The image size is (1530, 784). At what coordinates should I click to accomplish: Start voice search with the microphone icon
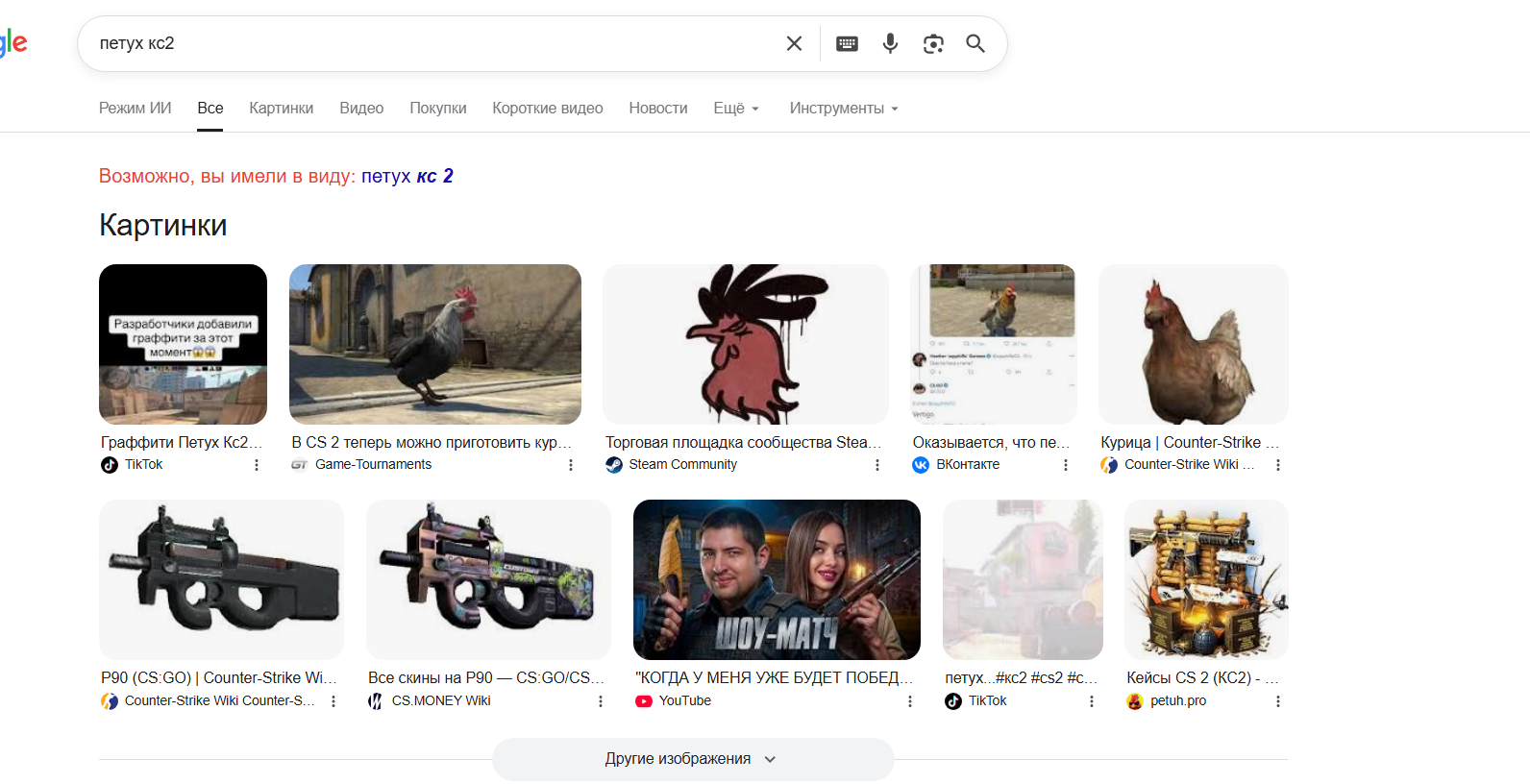coord(890,43)
